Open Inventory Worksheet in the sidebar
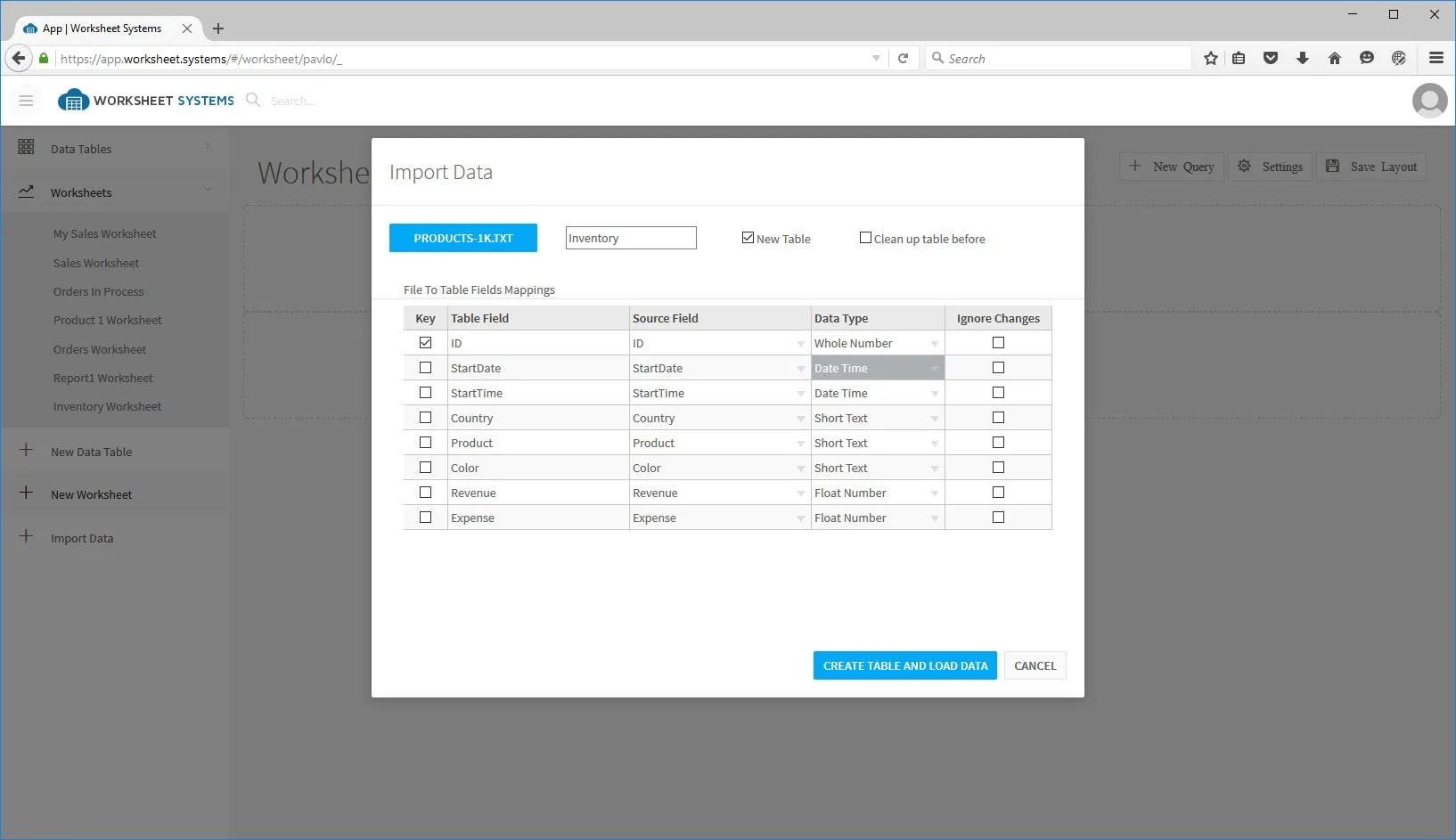 pyautogui.click(x=107, y=407)
